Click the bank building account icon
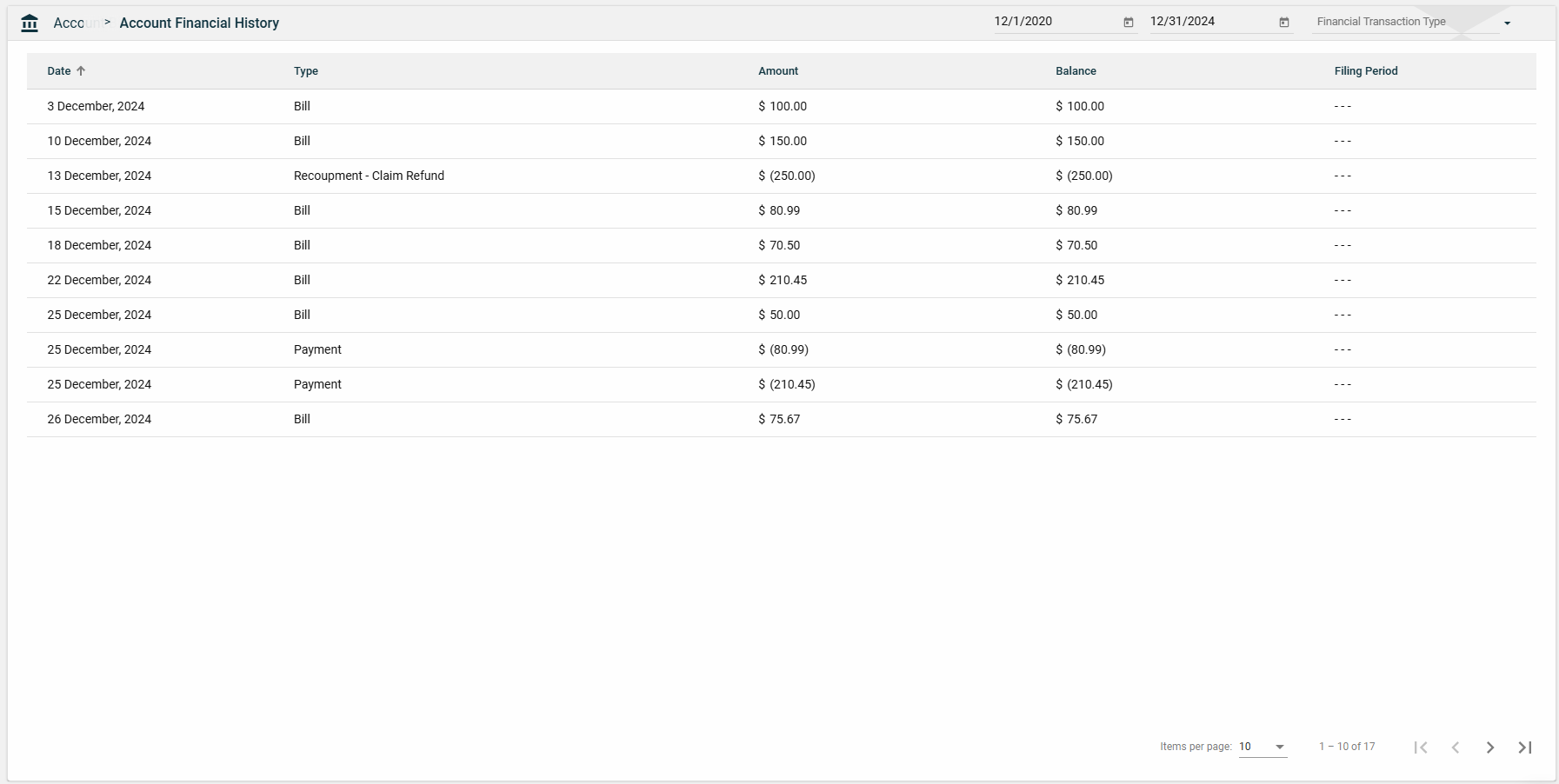 (30, 23)
